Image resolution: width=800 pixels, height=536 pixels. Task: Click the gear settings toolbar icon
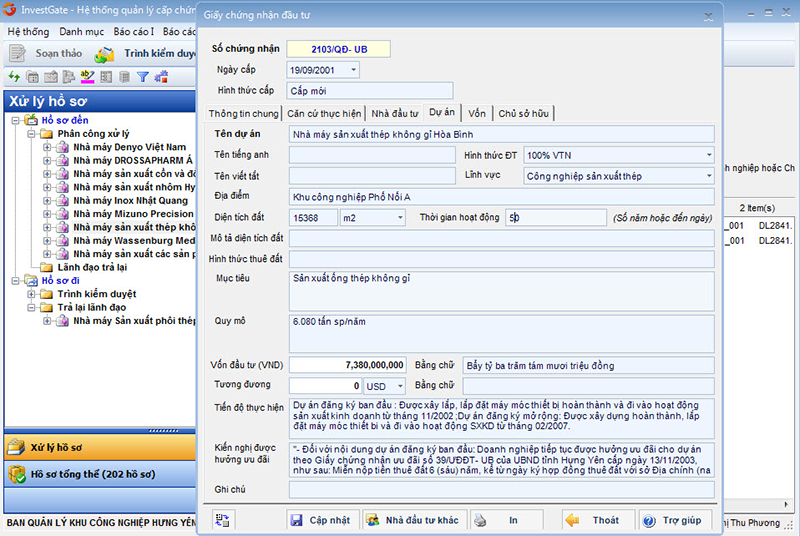[x=161, y=77]
